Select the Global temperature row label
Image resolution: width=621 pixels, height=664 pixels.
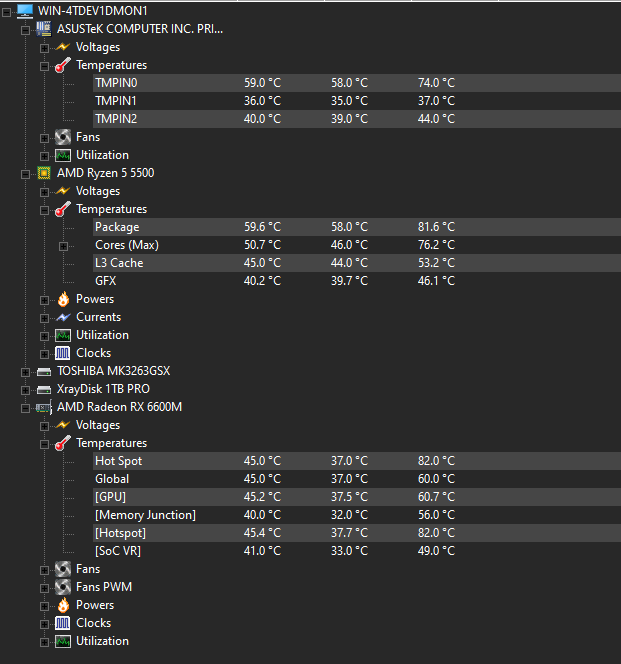(x=112, y=479)
